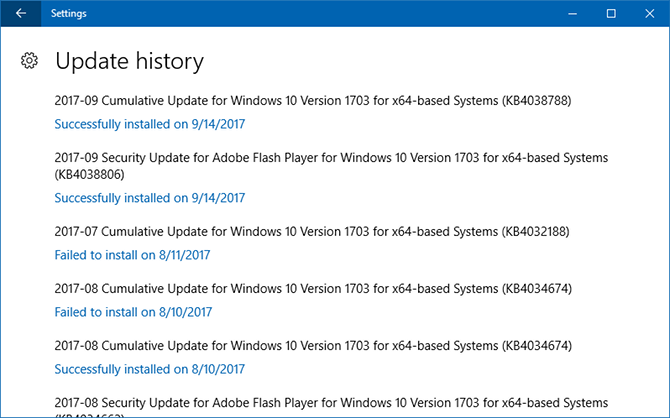Select the 2017-08 Adobe Flash Player update title
The height and width of the screenshot is (418, 670).
click(x=331, y=403)
